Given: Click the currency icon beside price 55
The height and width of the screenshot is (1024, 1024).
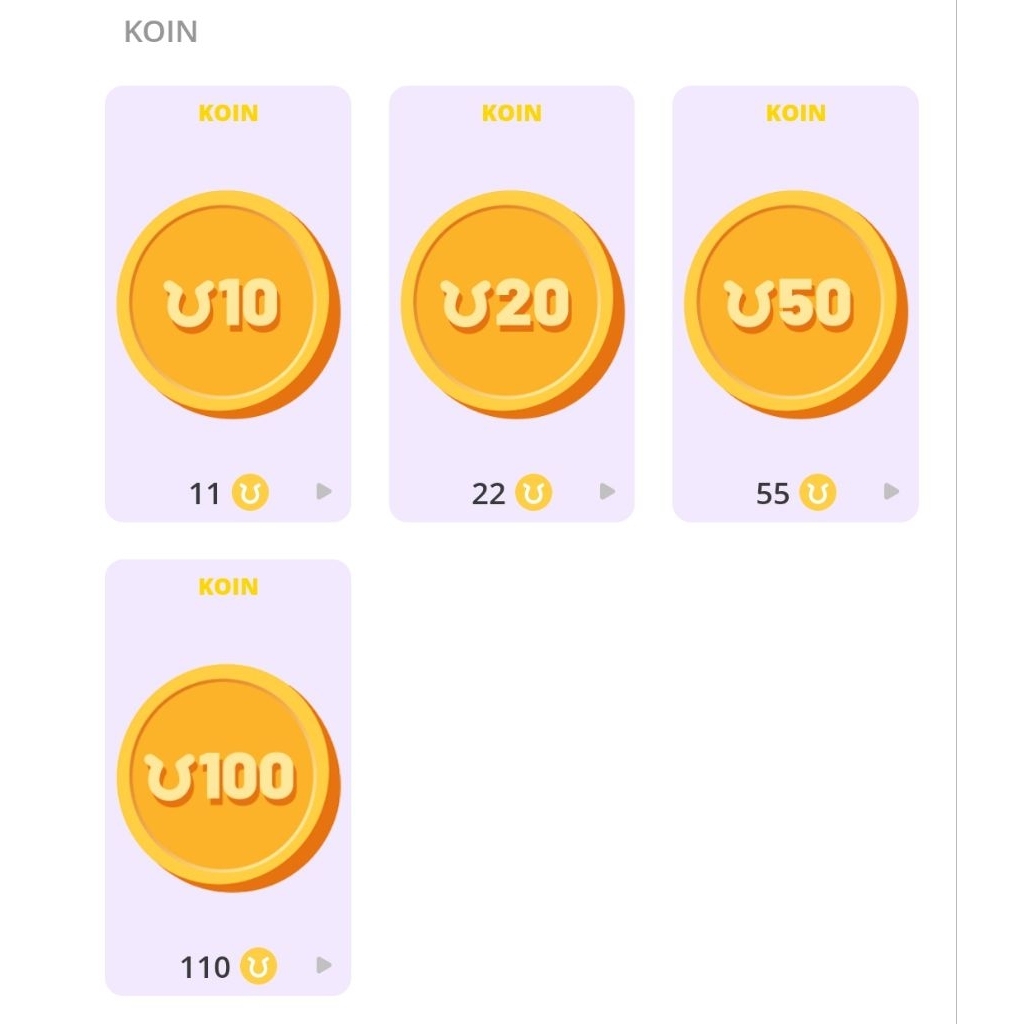Looking at the screenshot, I should pyautogui.click(x=820, y=493).
